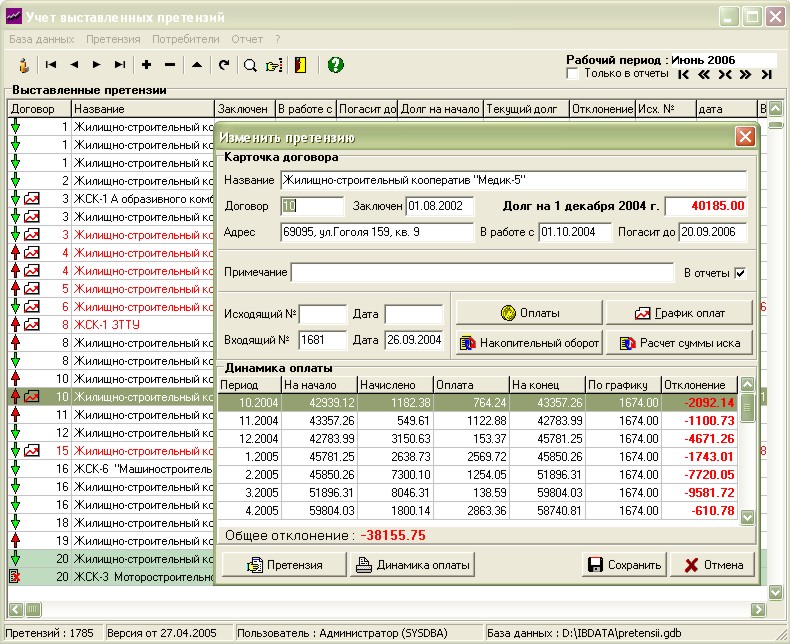Click the "График оплат" button
Image resolution: width=790 pixels, height=644 pixels.
tap(679, 313)
